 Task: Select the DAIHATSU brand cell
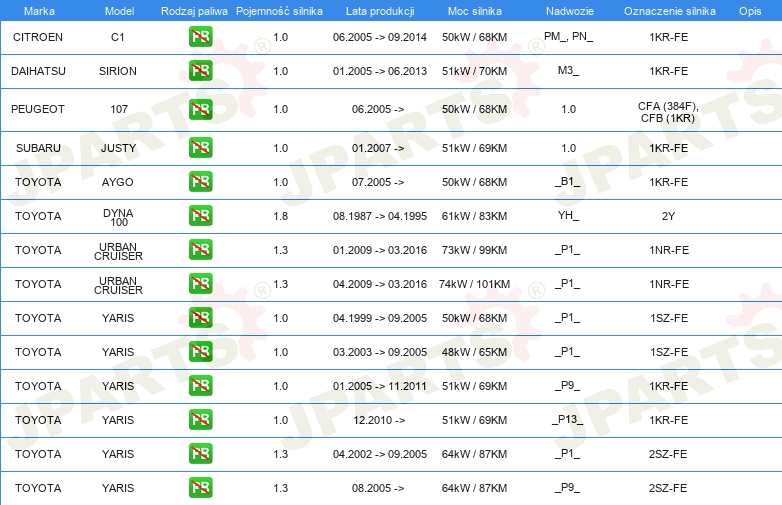click(38, 71)
